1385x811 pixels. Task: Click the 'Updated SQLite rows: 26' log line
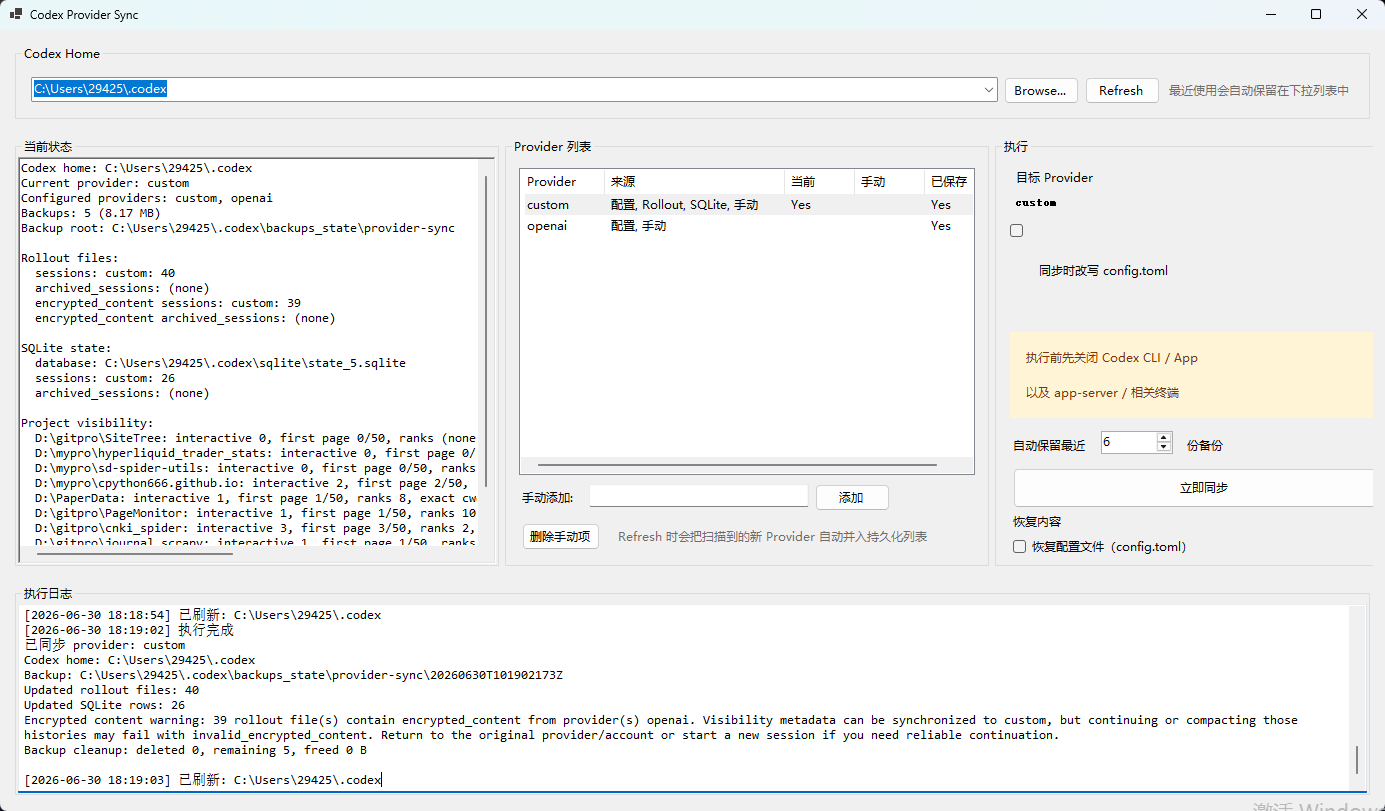click(105, 705)
